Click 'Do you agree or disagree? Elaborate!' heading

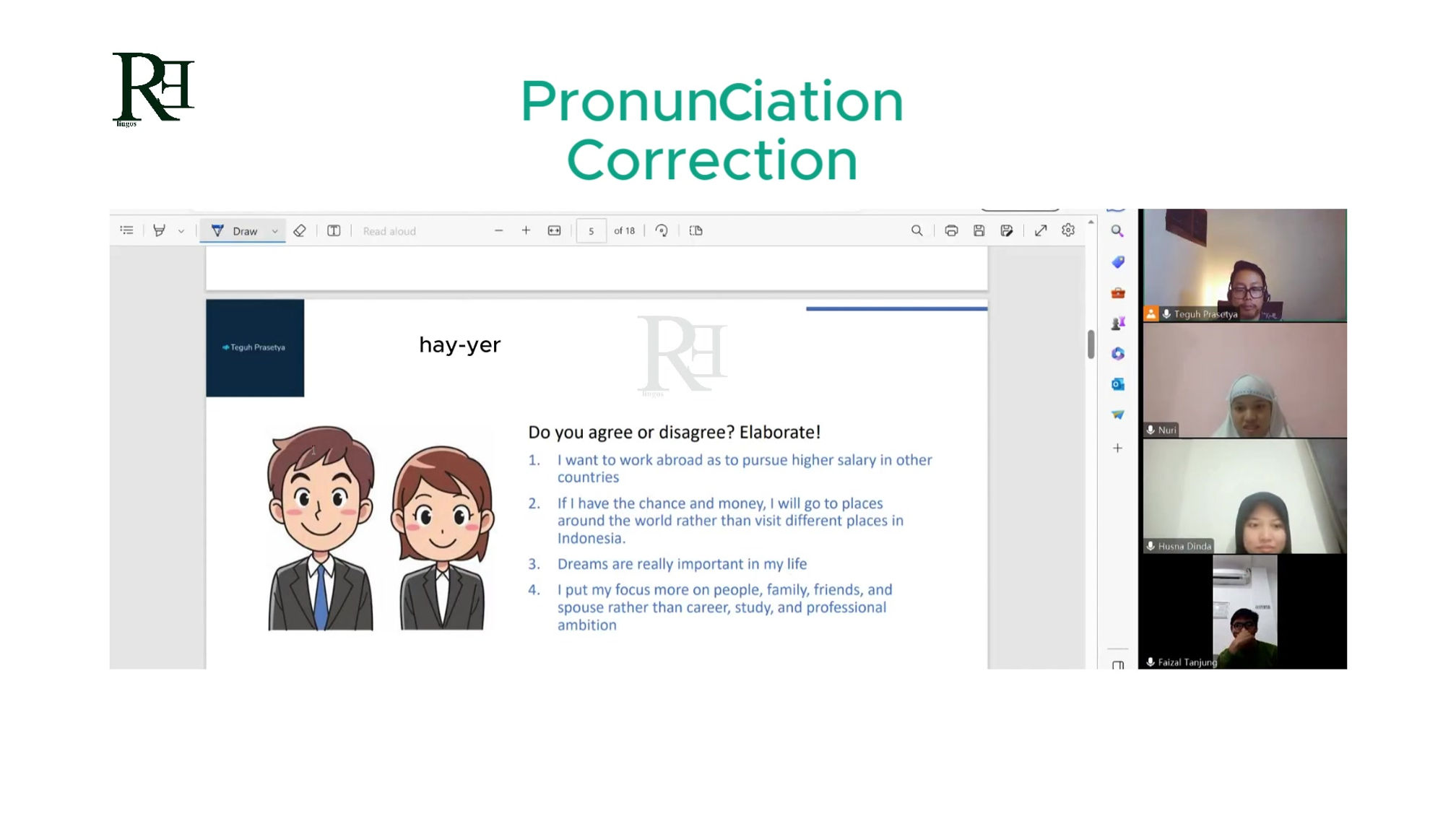tap(675, 433)
